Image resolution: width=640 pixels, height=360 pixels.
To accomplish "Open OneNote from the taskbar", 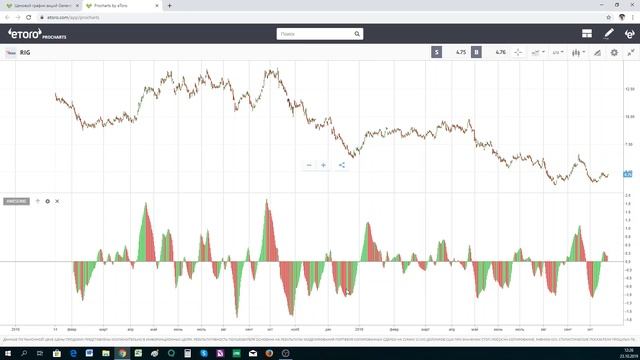I will (220, 353).
